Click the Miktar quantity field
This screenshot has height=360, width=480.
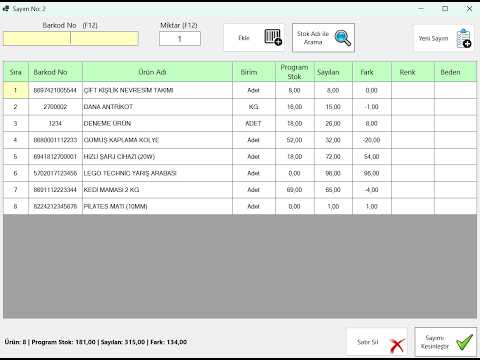pyautogui.click(x=180, y=39)
